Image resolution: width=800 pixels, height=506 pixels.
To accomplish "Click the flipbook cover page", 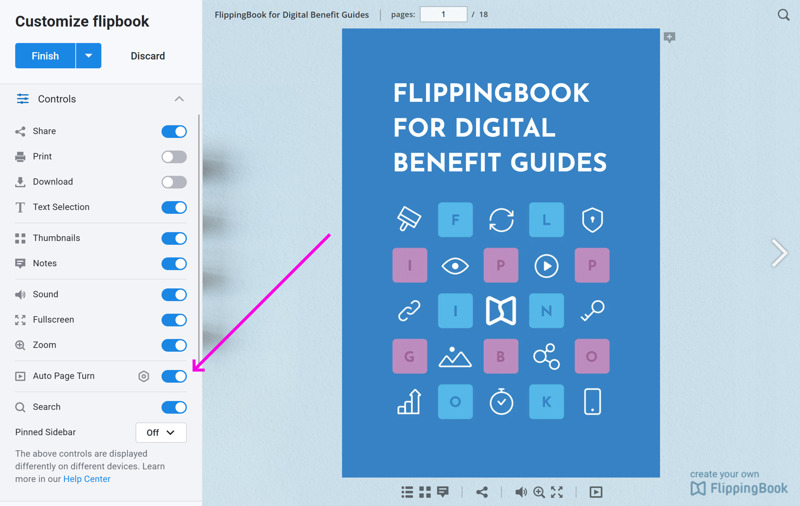I will 501,253.
